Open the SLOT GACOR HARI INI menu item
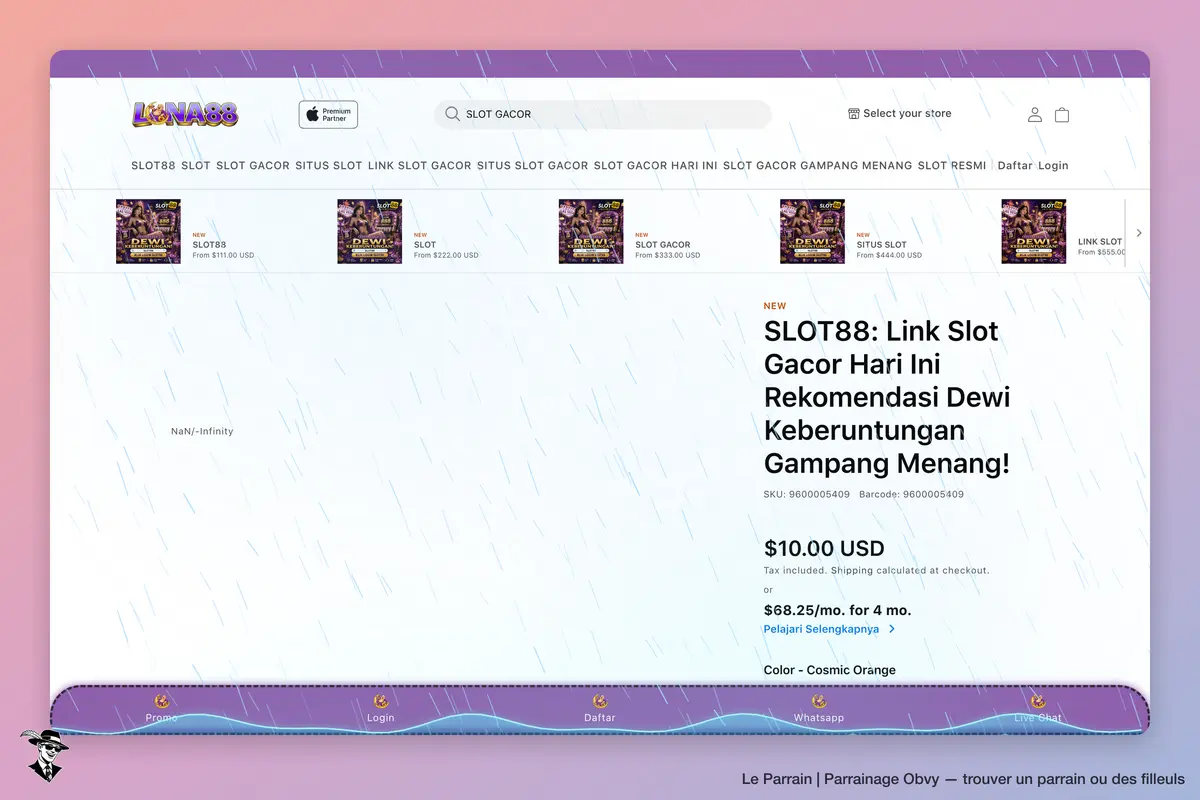 (x=656, y=166)
